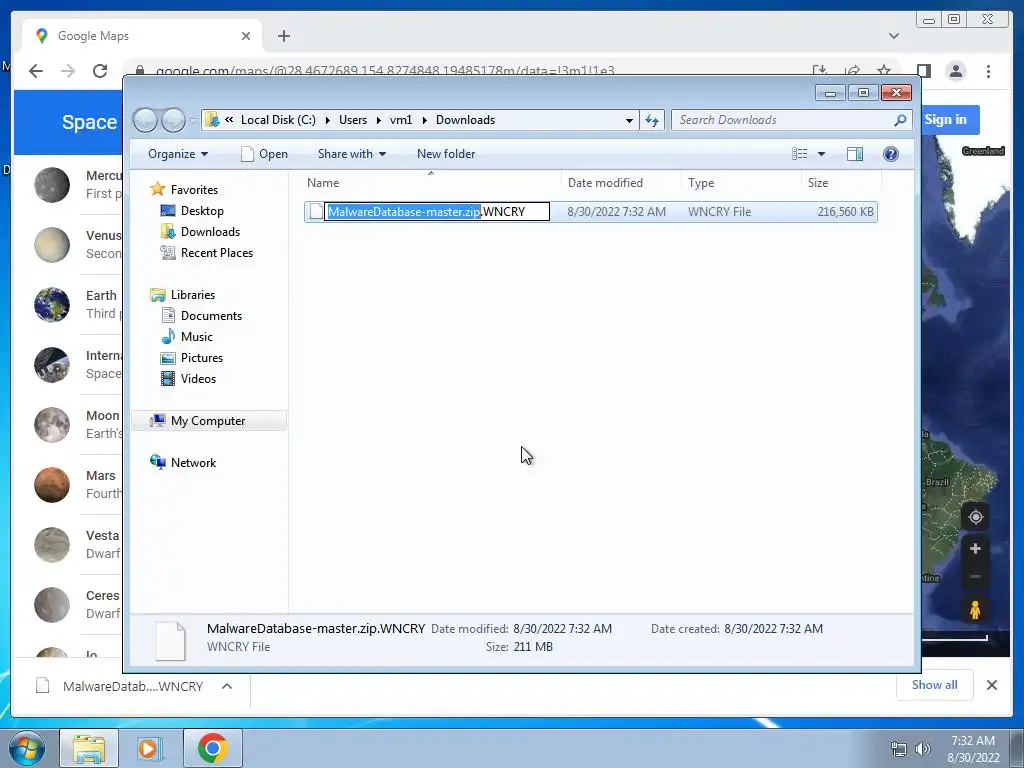
Task: Sort by Date modified column
Action: (x=620, y=183)
